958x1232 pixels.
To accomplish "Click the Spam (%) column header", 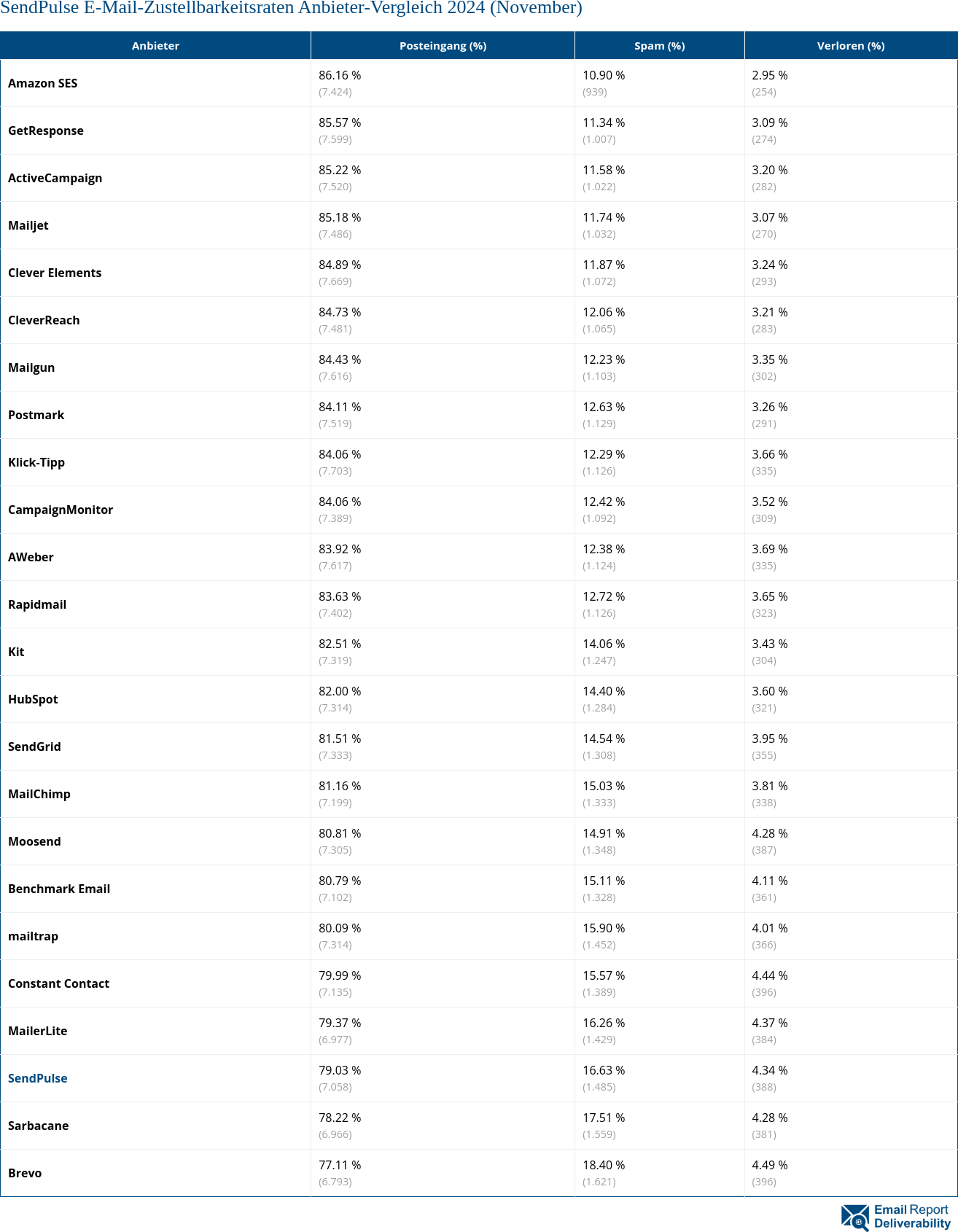I will tap(659, 46).
